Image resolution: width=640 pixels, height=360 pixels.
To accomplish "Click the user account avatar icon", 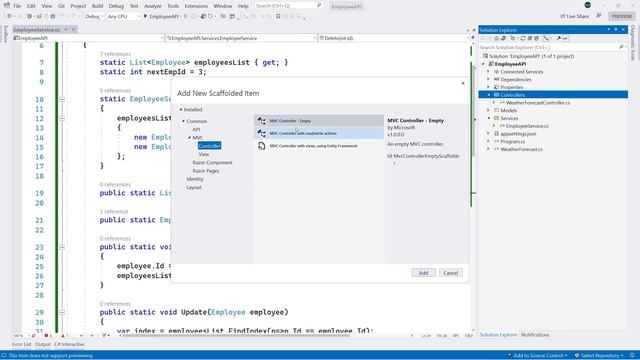I will (587, 5).
